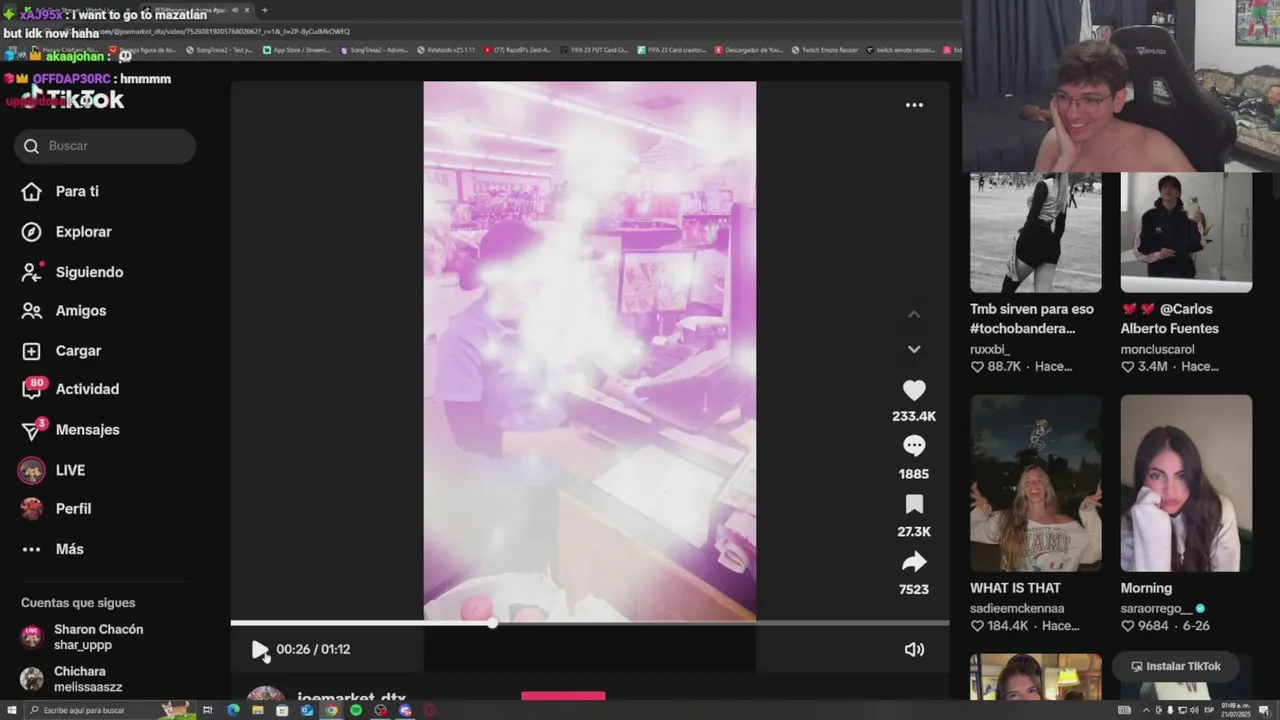1280x720 pixels.
Task: Open Outlook from the taskbar
Action: 307,710
